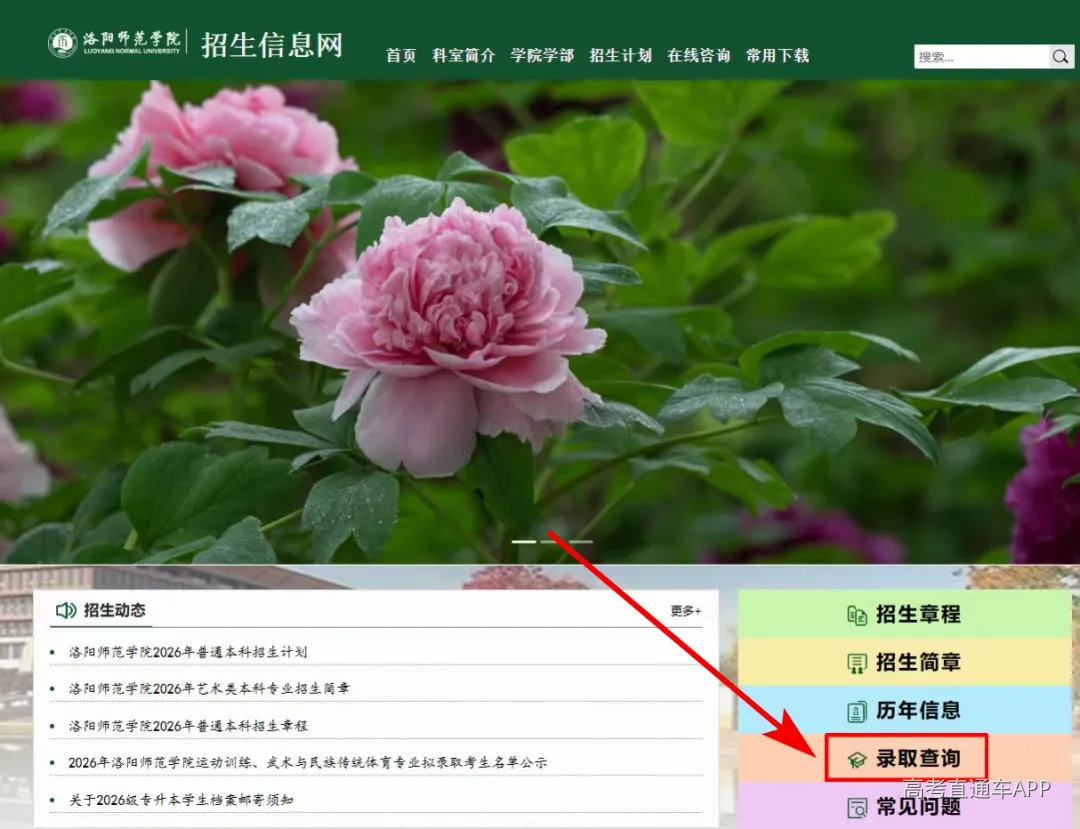Image resolution: width=1080 pixels, height=829 pixels.
Task: Go to the 招生计划 menu item
Action: pos(621,56)
